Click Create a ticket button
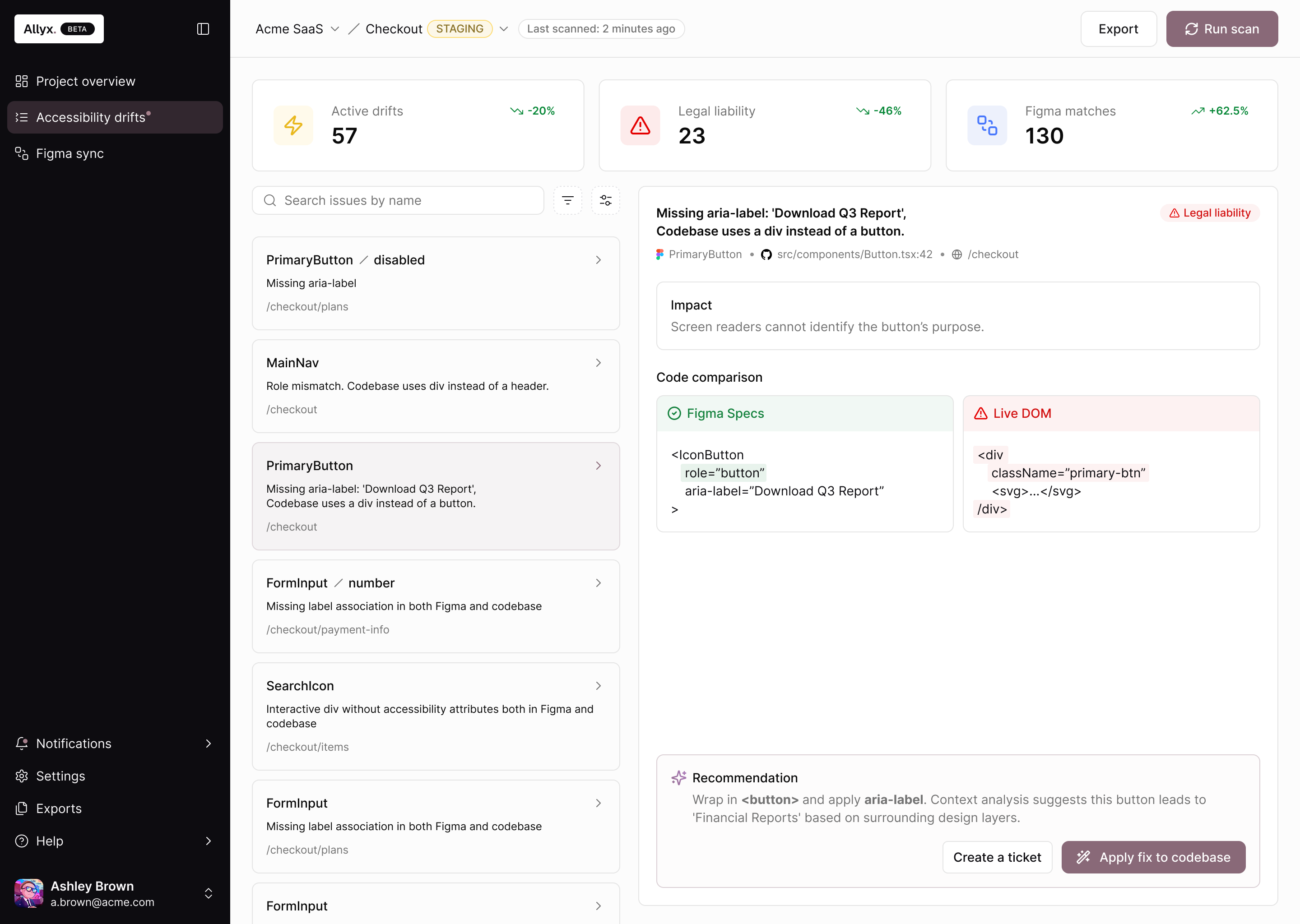The width and height of the screenshot is (1300, 924). pos(997,857)
